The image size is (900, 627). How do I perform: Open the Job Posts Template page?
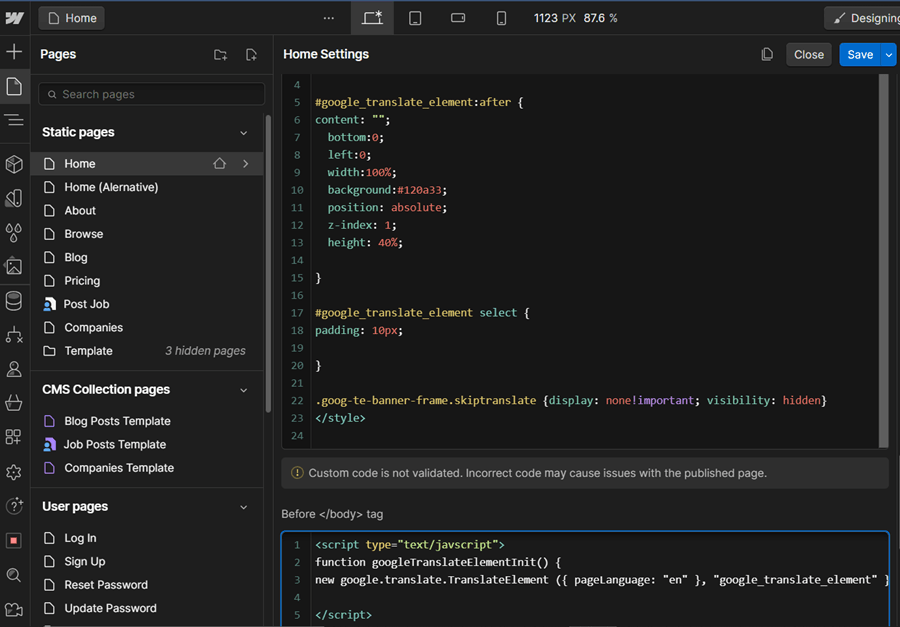pyautogui.click(x=147, y=444)
